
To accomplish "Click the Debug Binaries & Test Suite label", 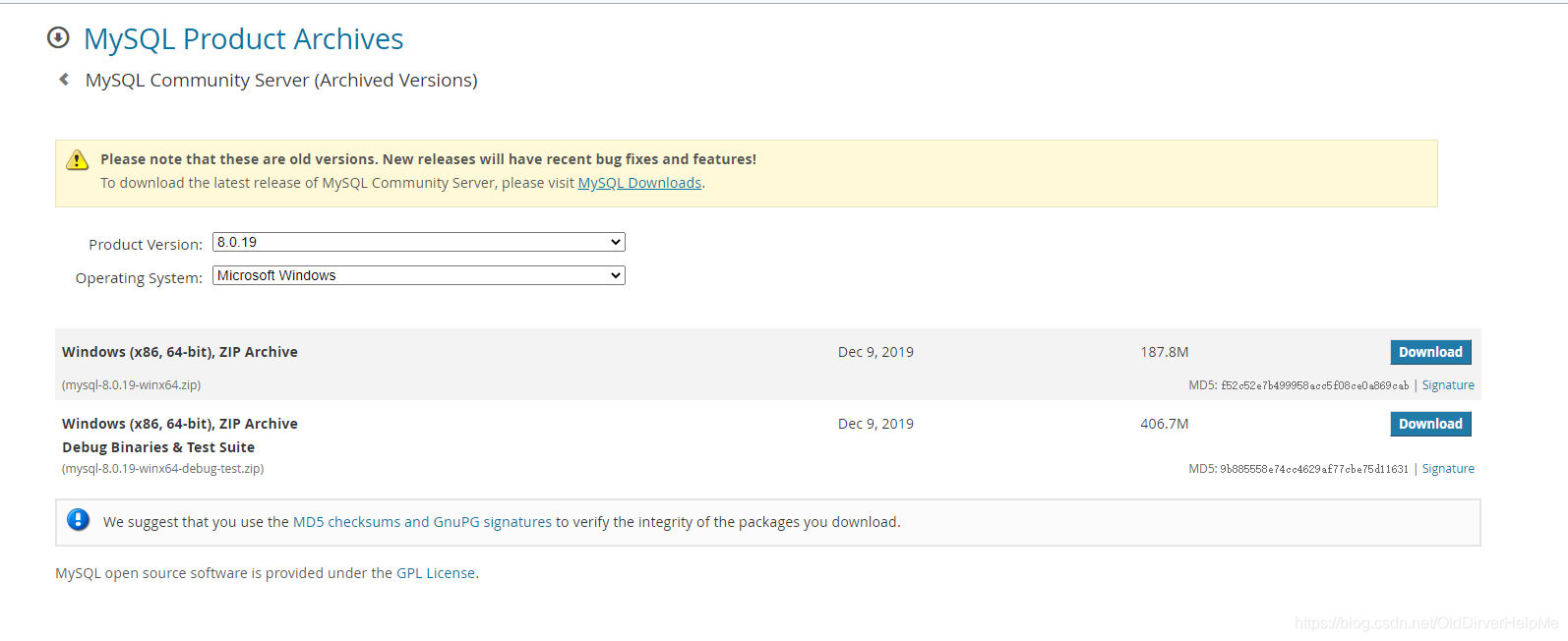I will click(158, 447).
